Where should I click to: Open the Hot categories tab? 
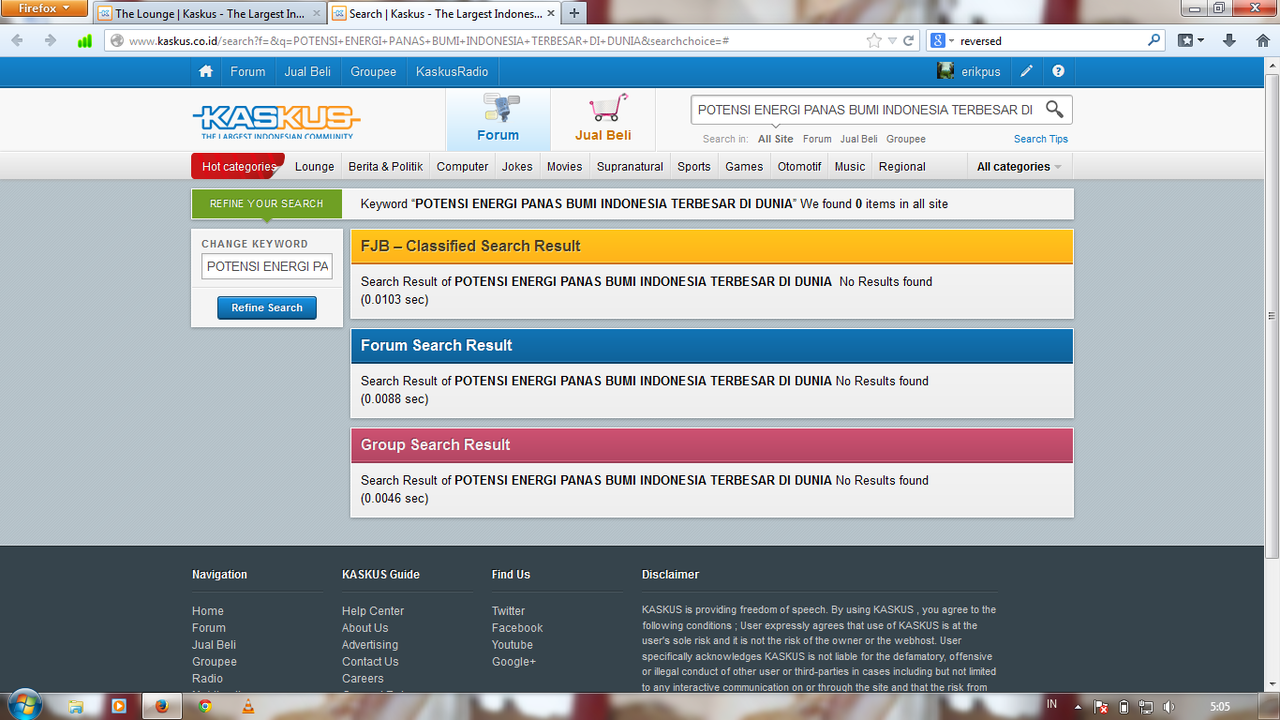click(x=238, y=167)
